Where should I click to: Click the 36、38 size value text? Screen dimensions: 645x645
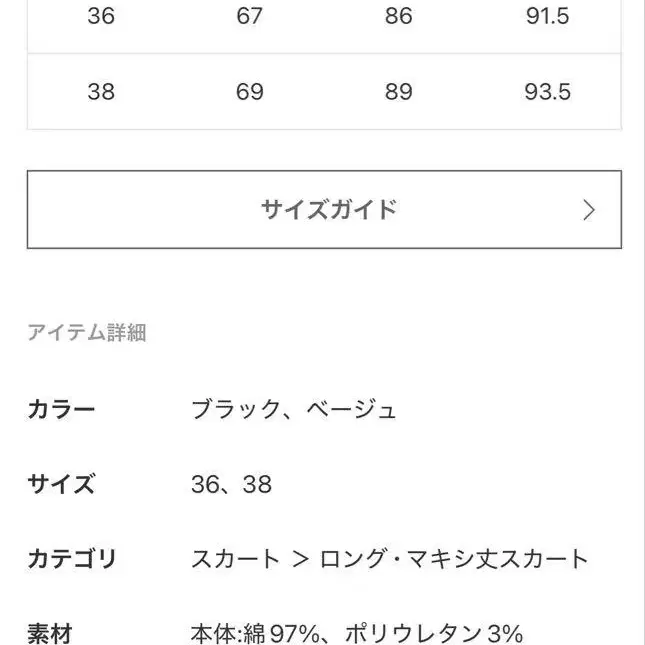(x=231, y=485)
